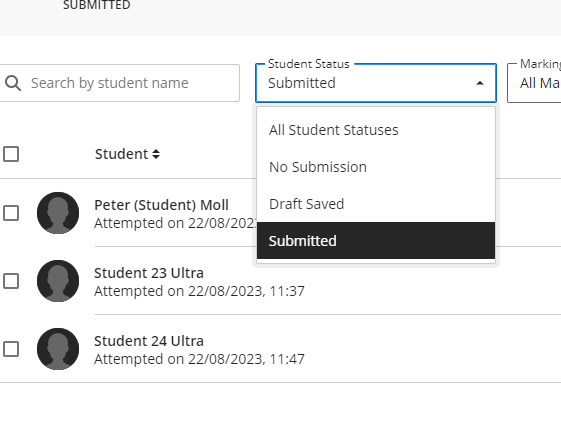Tick the select-all students checkbox
The height and width of the screenshot is (427, 561).
click(x=11, y=154)
